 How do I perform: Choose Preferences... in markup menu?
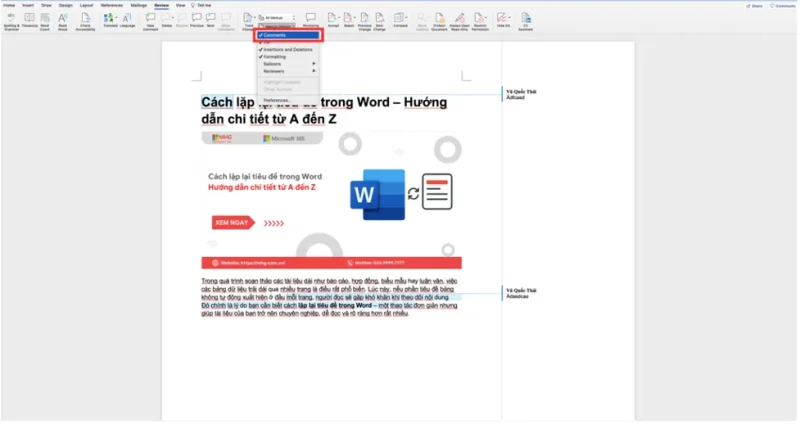click(x=288, y=100)
